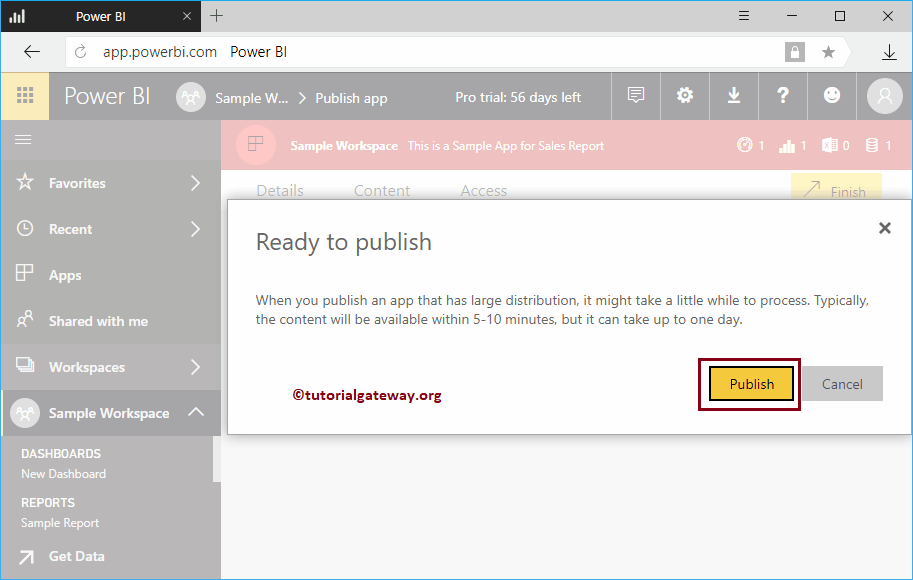The height and width of the screenshot is (580, 913).
Task: Expand the Favorites chevron
Action: point(196,183)
